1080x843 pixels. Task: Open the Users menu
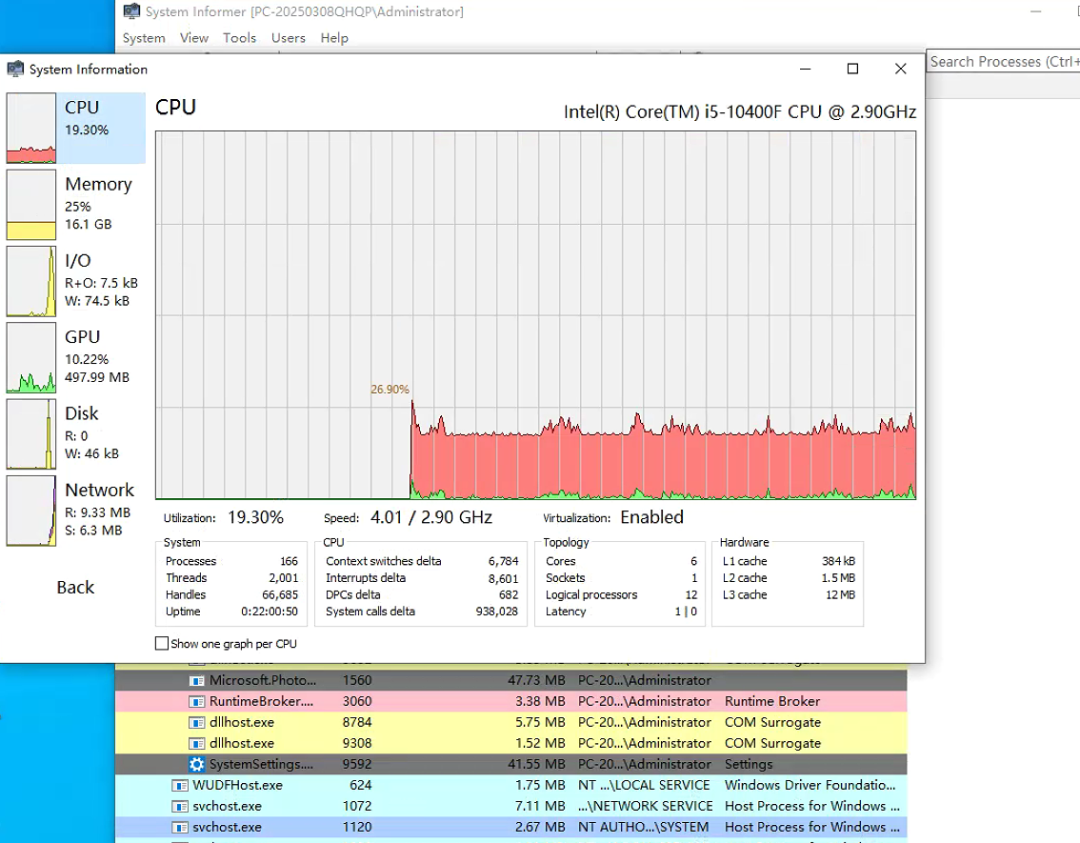click(x=288, y=38)
